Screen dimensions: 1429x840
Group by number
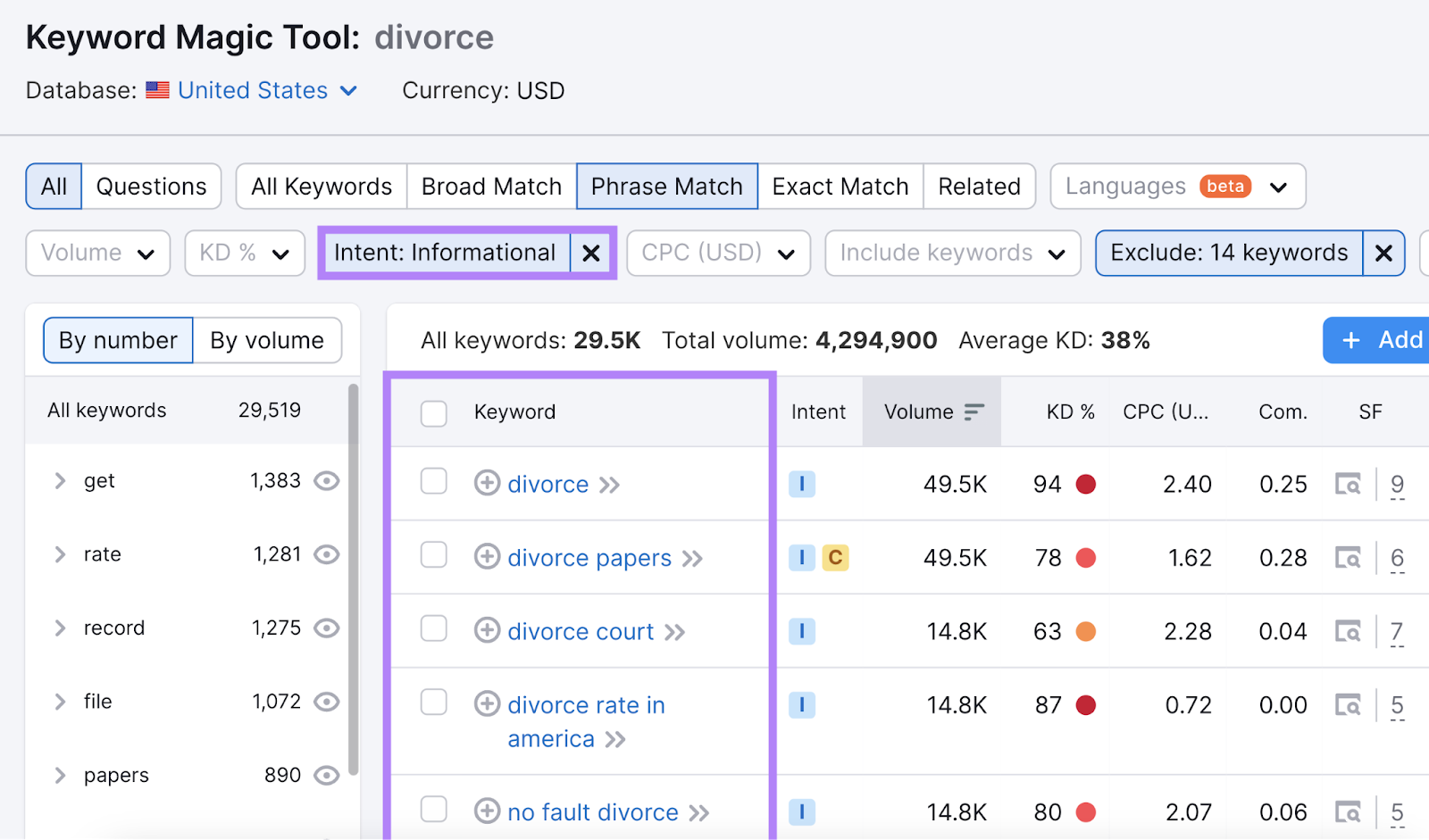pos(118,341)
